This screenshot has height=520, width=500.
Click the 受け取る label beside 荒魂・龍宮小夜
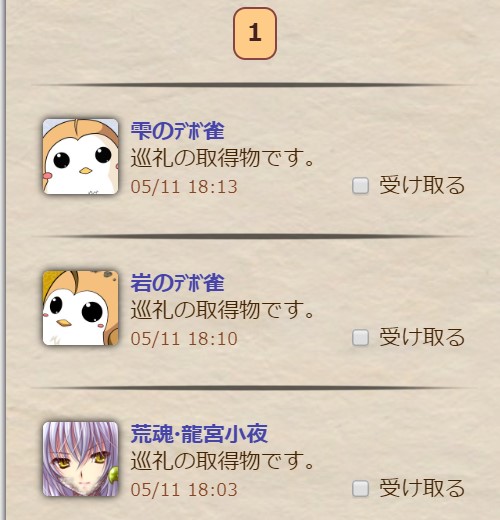pyautogui.click(x=422, y=488)
